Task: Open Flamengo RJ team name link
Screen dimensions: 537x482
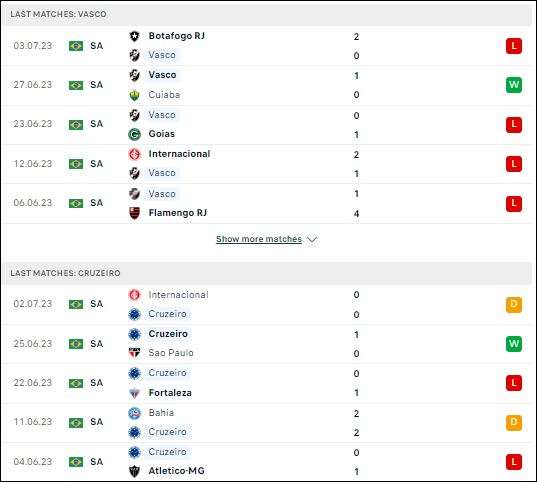Action: pos(178,213)
